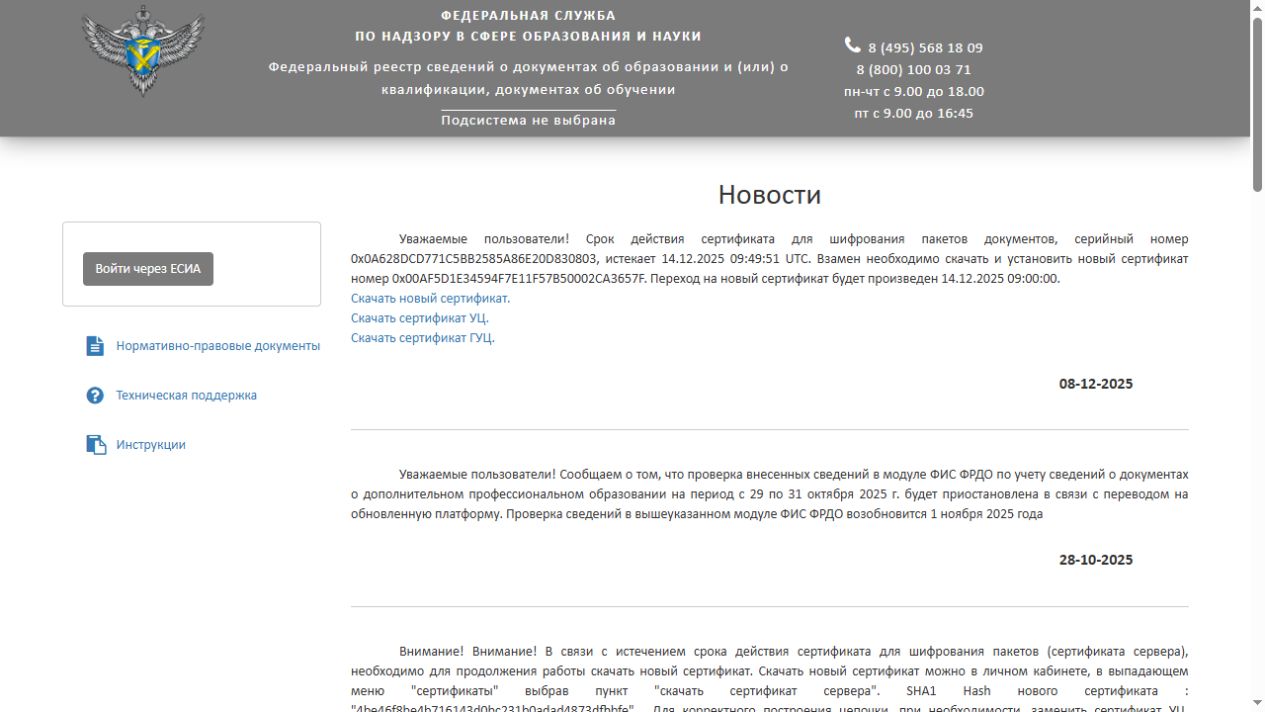The width and height of the screenshot is (1265, 712).
Task: Click the copy-pages icon beside Инструкции
Action: (x=96, y=445)
